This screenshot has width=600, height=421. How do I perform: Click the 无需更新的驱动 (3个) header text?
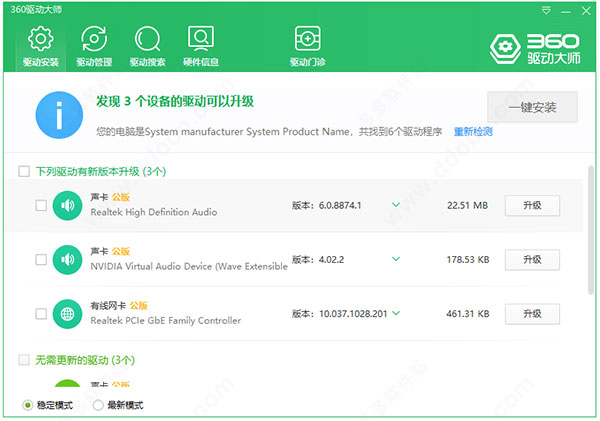(85, 360)
